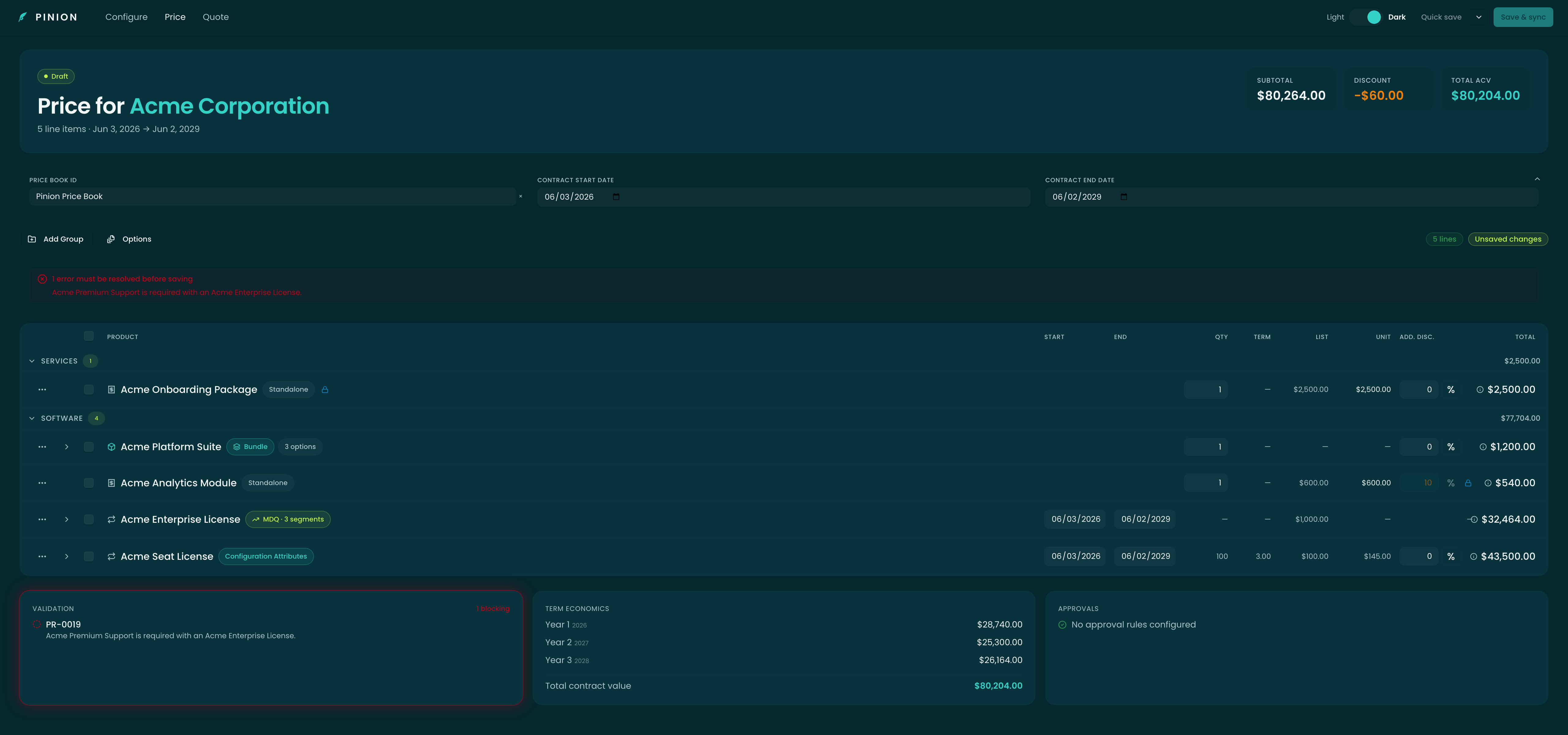The image size is (1568, 735).
Task: Click the Pinion Price Book field
Action: pos(272,197)
